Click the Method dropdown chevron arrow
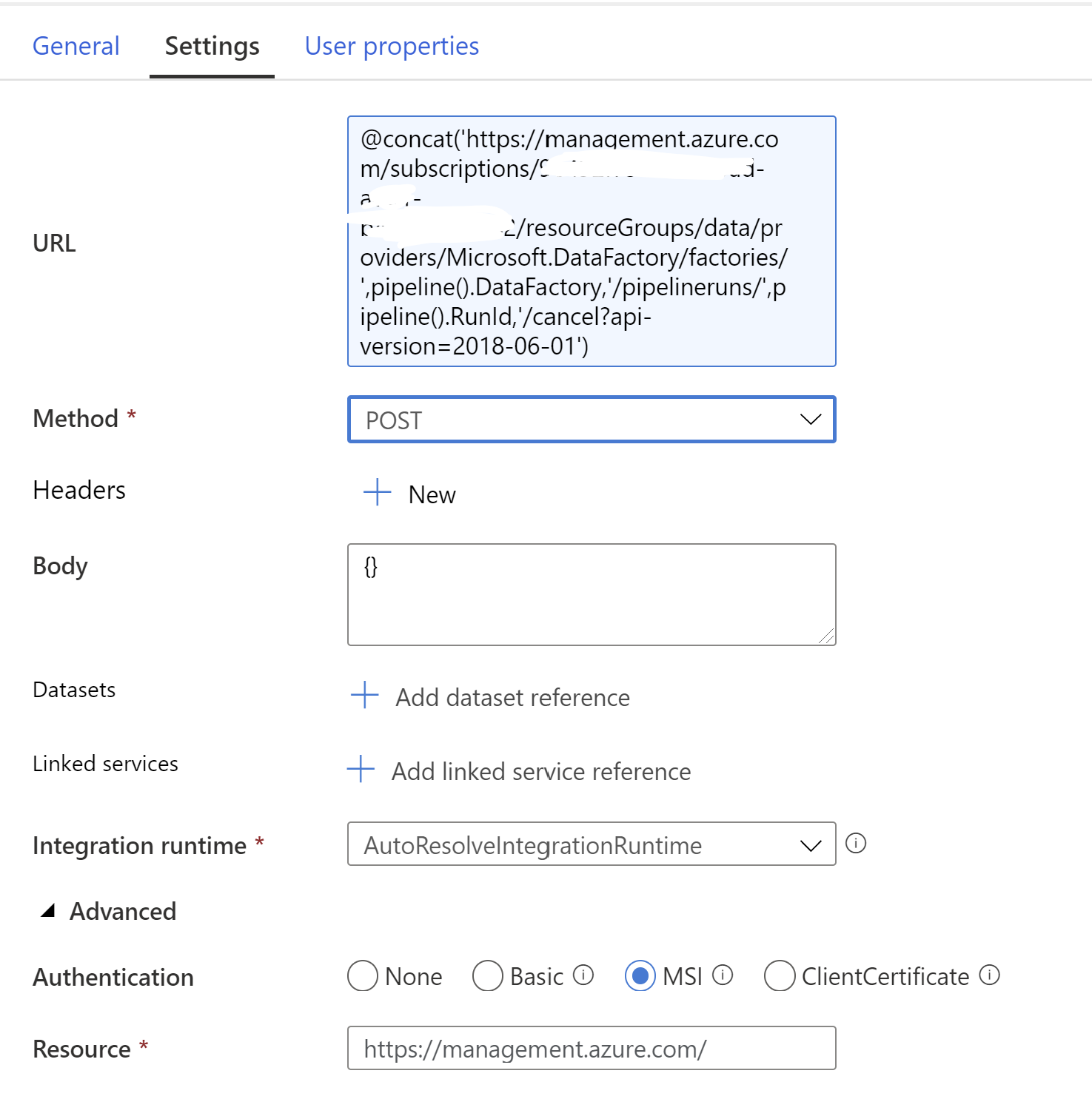Image resolution: width=1092 pixels, height=1099 pixels. [811, 420]
